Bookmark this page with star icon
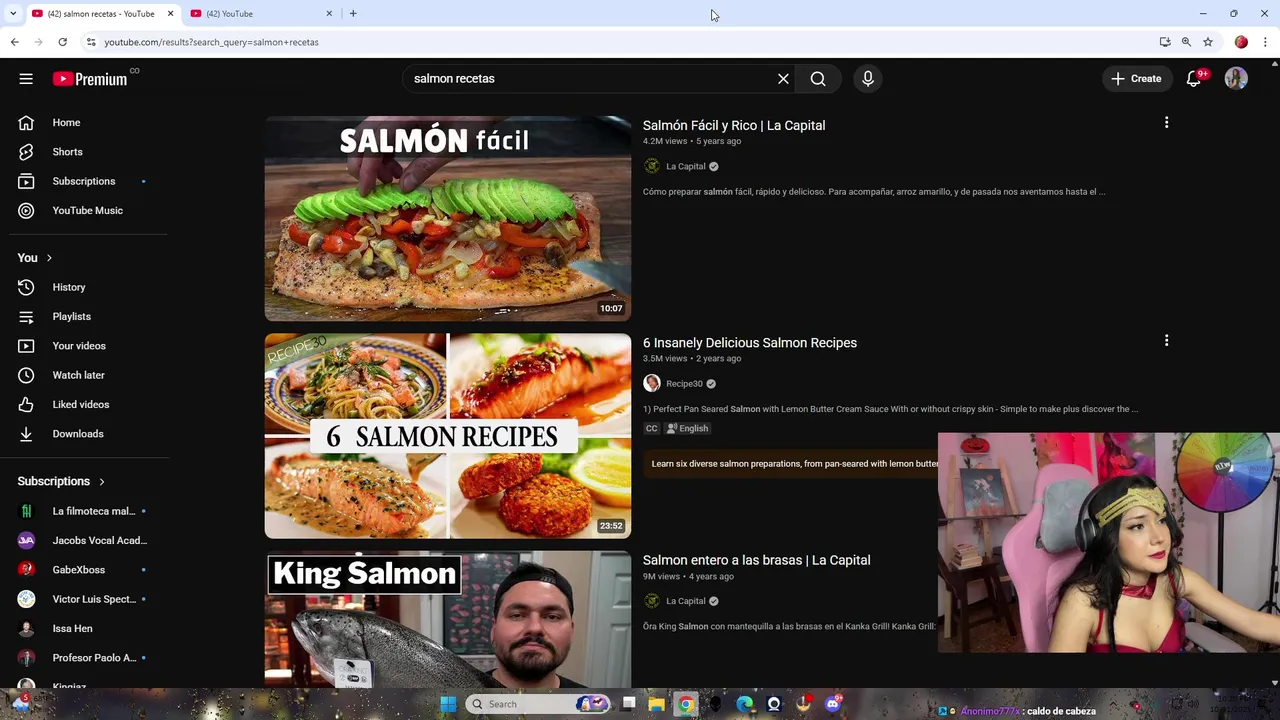Image resolution: width=1280 pixels, height=720 pixels. 1208,42
